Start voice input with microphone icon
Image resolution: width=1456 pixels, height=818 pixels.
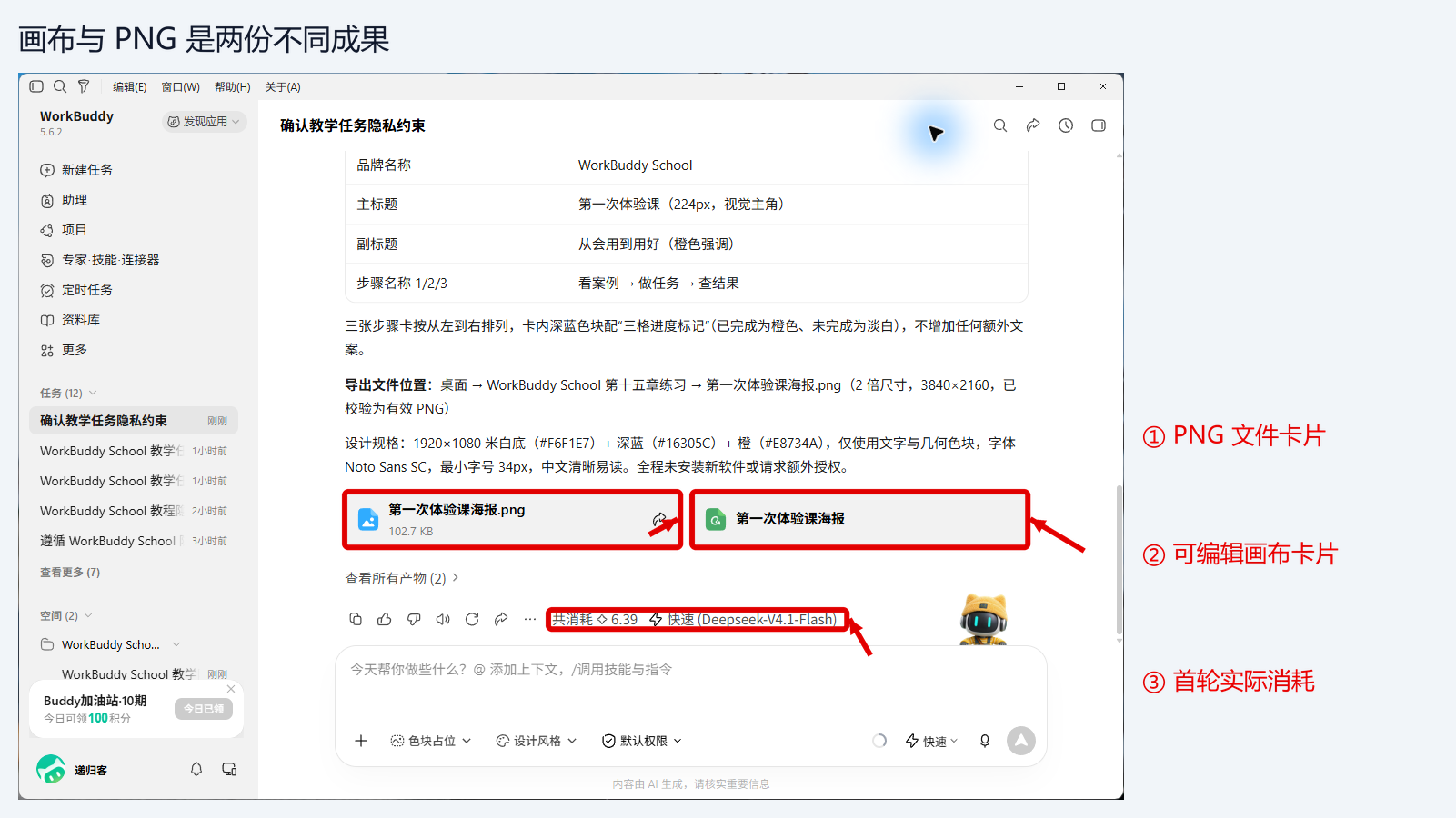(x=985, y=741)
